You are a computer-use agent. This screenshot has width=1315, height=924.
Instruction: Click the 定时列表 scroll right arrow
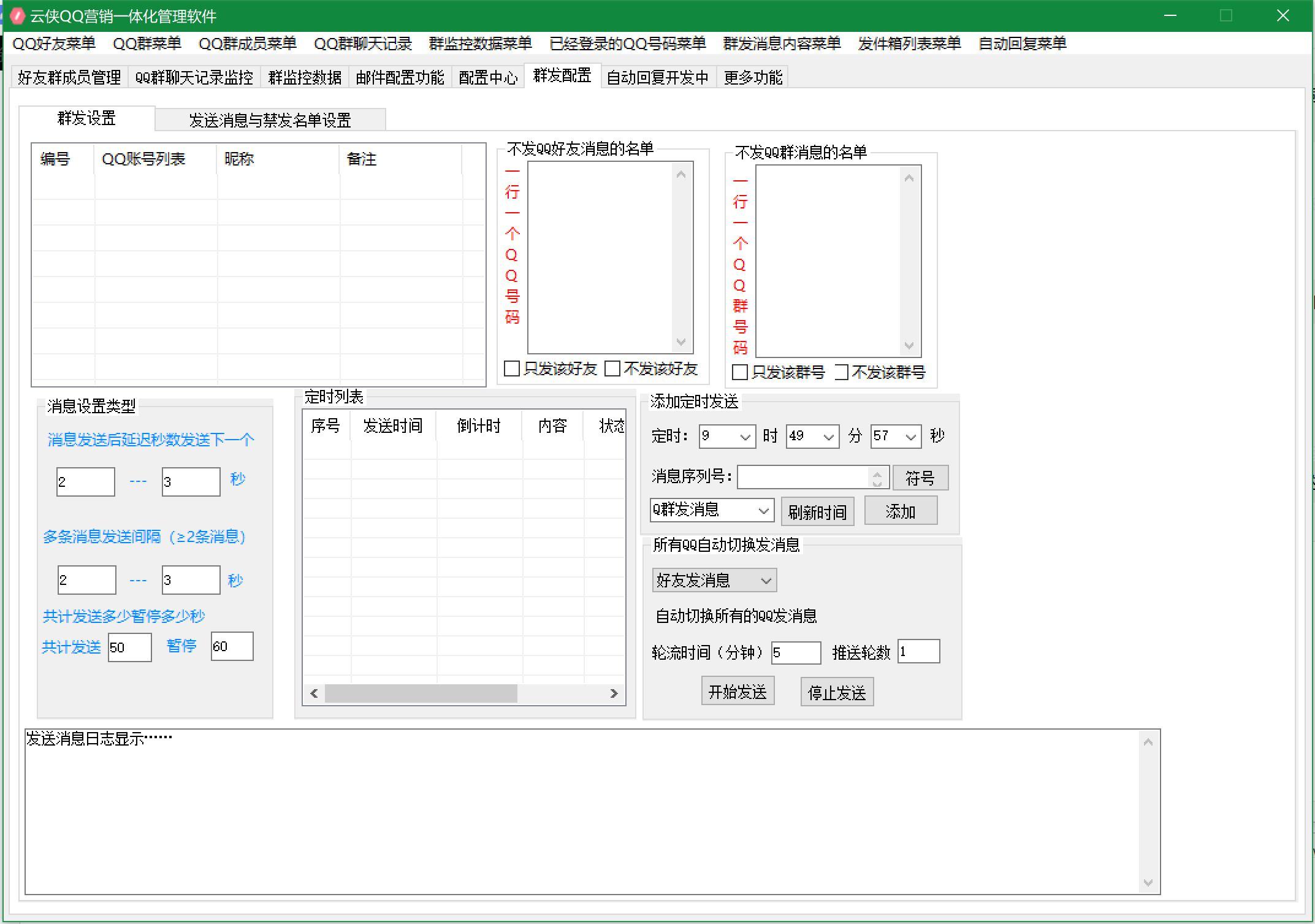pyautogui.click(x=614, y=693)
